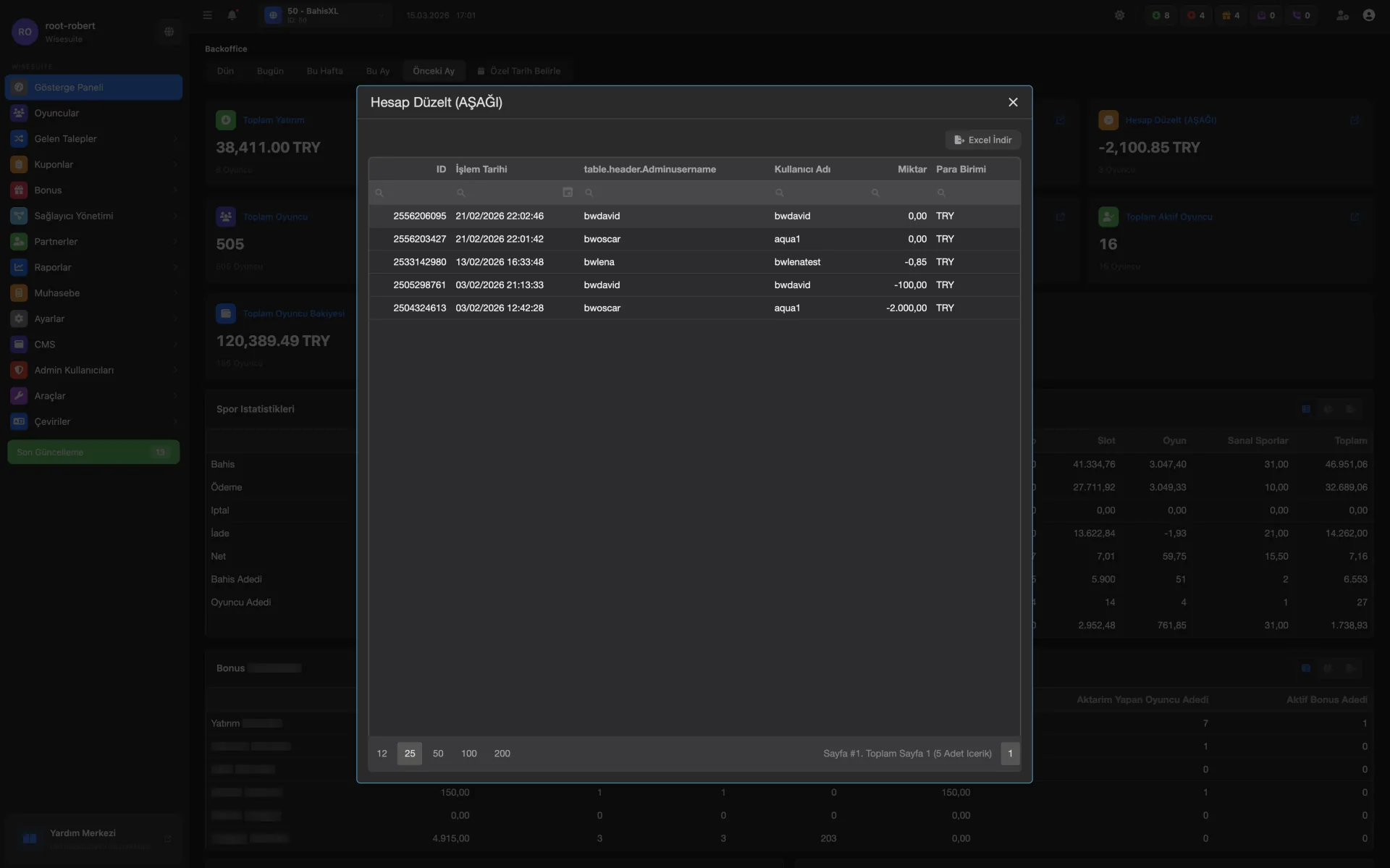This screenshot has width=1390, height=868.
Task: Click the Bonus gift icon in sidebar
Action: pyautogui.click(x=19, y=190)
